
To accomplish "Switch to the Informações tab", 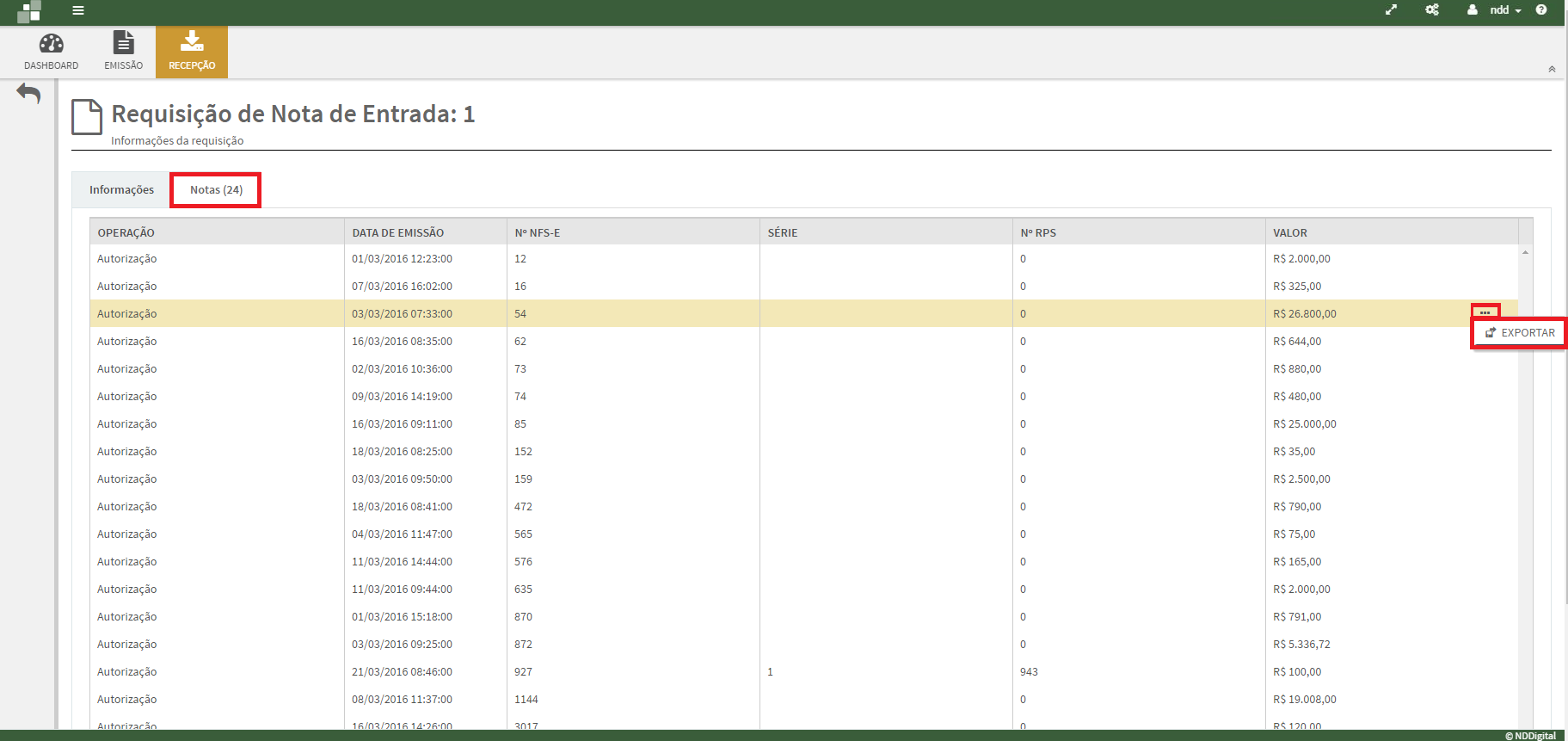I will (121, 190).
